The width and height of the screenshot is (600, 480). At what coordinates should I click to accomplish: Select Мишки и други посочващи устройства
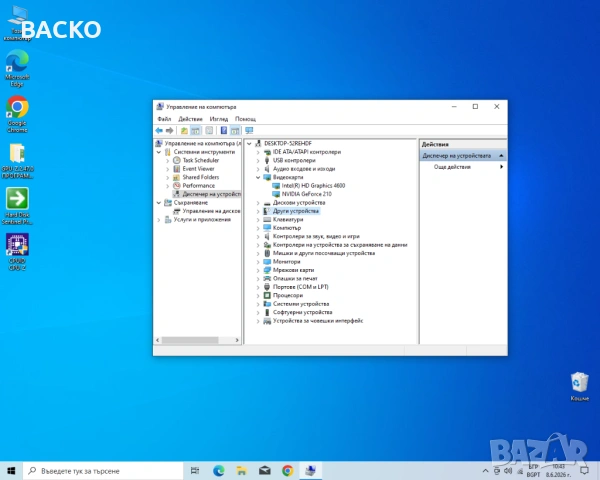coord(324,253)
